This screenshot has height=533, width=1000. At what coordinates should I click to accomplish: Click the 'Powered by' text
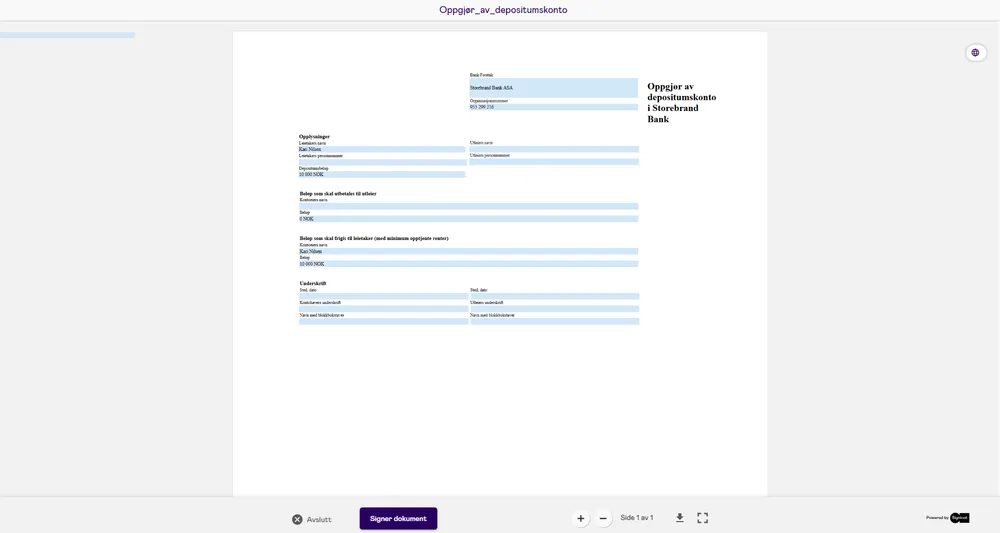[x=938, y=518]
